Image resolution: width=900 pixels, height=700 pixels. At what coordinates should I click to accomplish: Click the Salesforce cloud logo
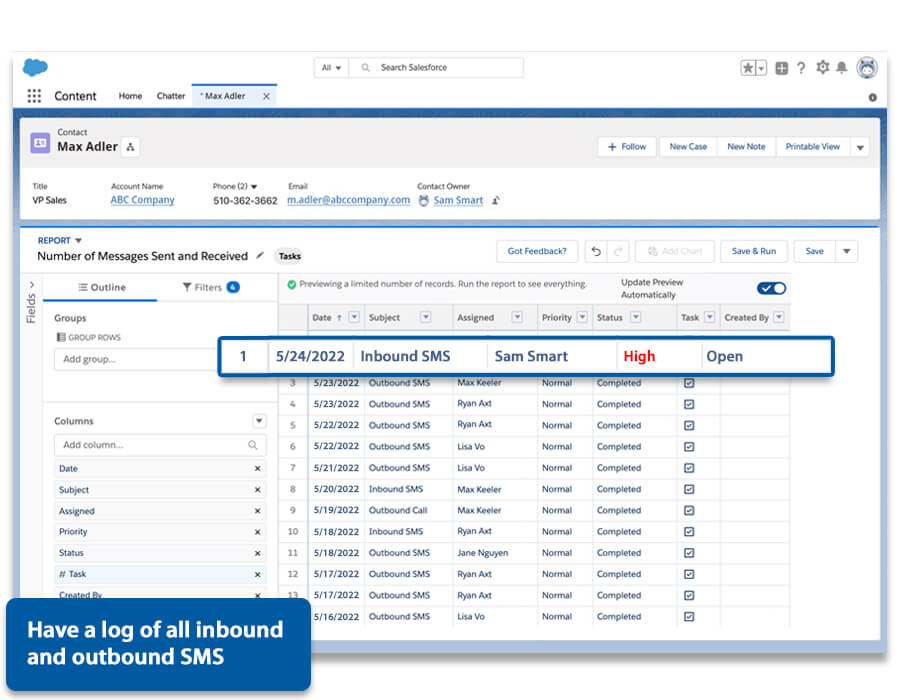coord(35,67)
